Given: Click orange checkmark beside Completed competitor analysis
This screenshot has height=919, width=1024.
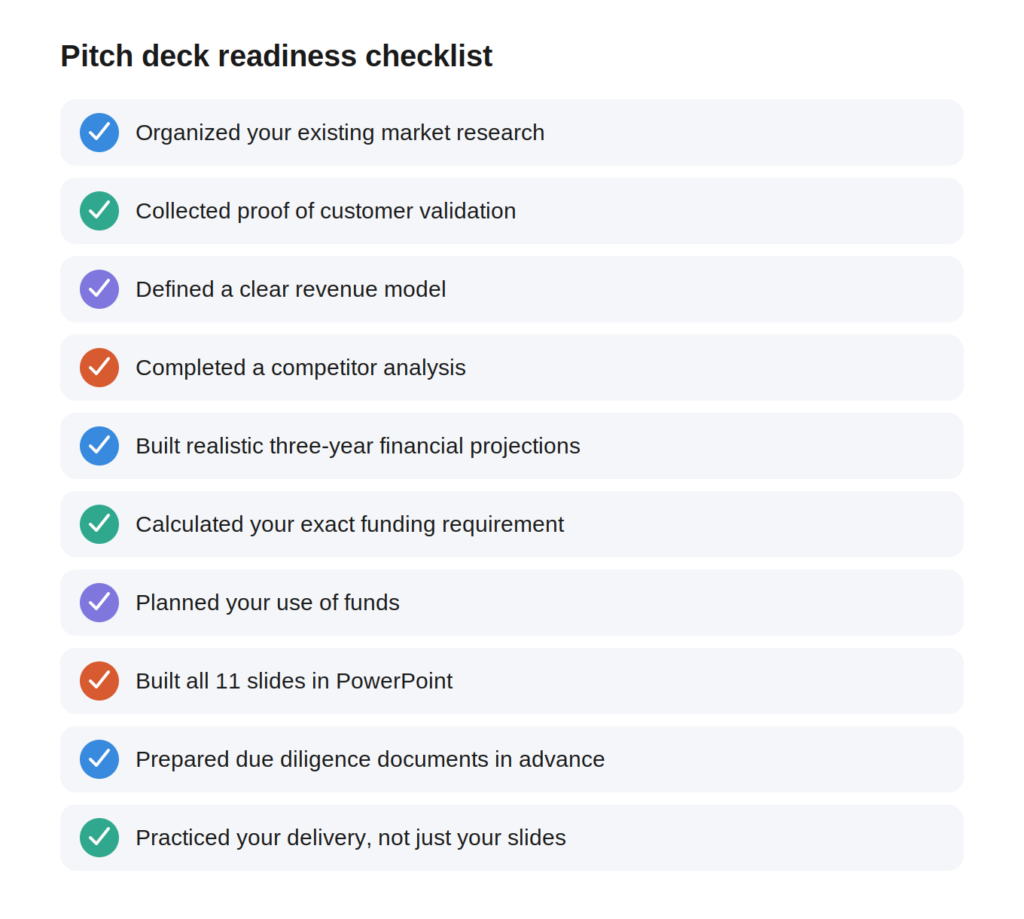Looking at the screenshot, I should 99,368.
